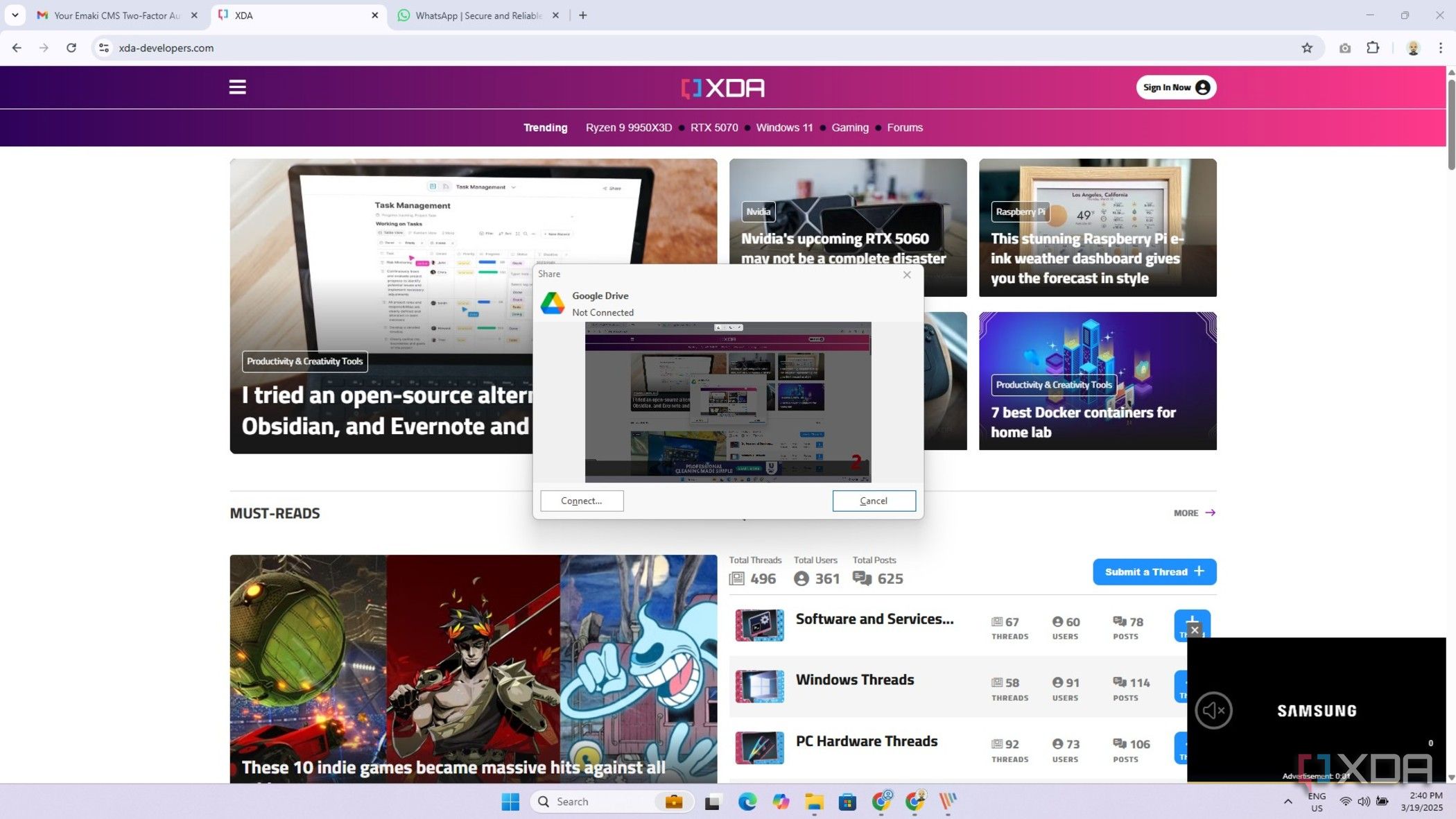Unmute the Samsung advertisement video

coord(1213,710)
